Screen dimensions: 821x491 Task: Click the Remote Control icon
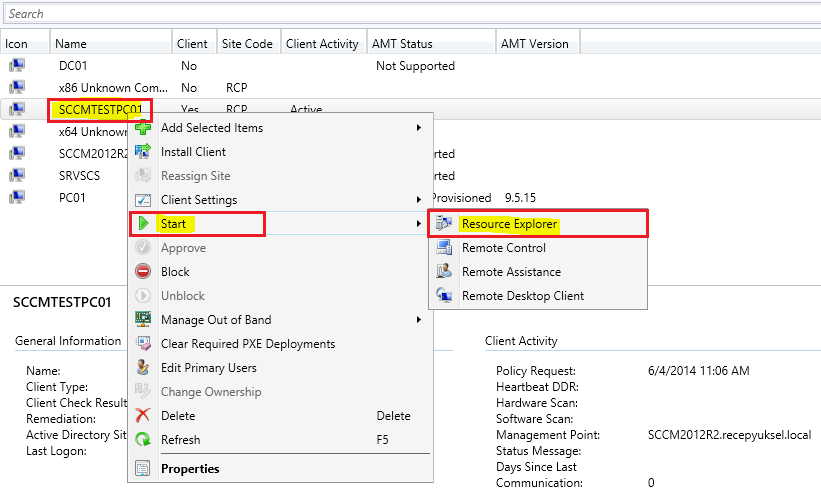tap(444, 248)
